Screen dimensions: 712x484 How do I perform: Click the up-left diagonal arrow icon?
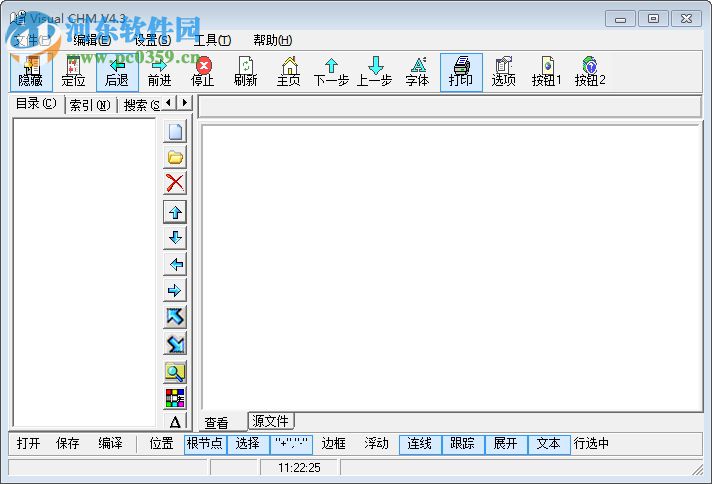point(175,317)
